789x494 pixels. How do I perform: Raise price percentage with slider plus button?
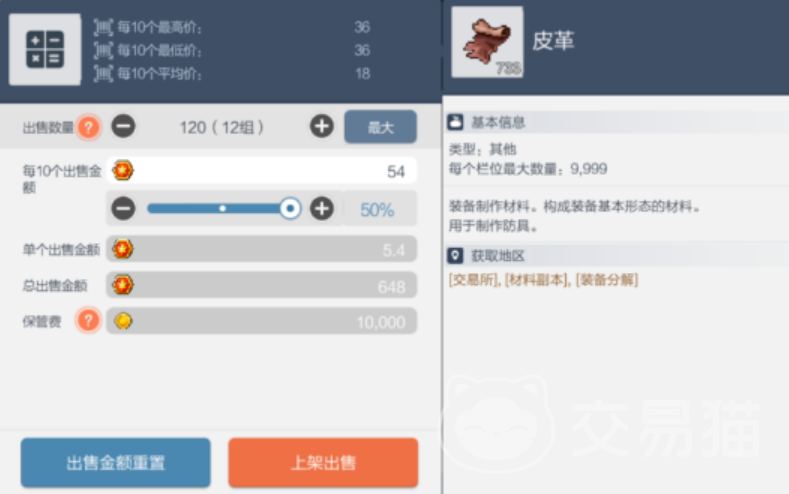(x=322, y=208)
